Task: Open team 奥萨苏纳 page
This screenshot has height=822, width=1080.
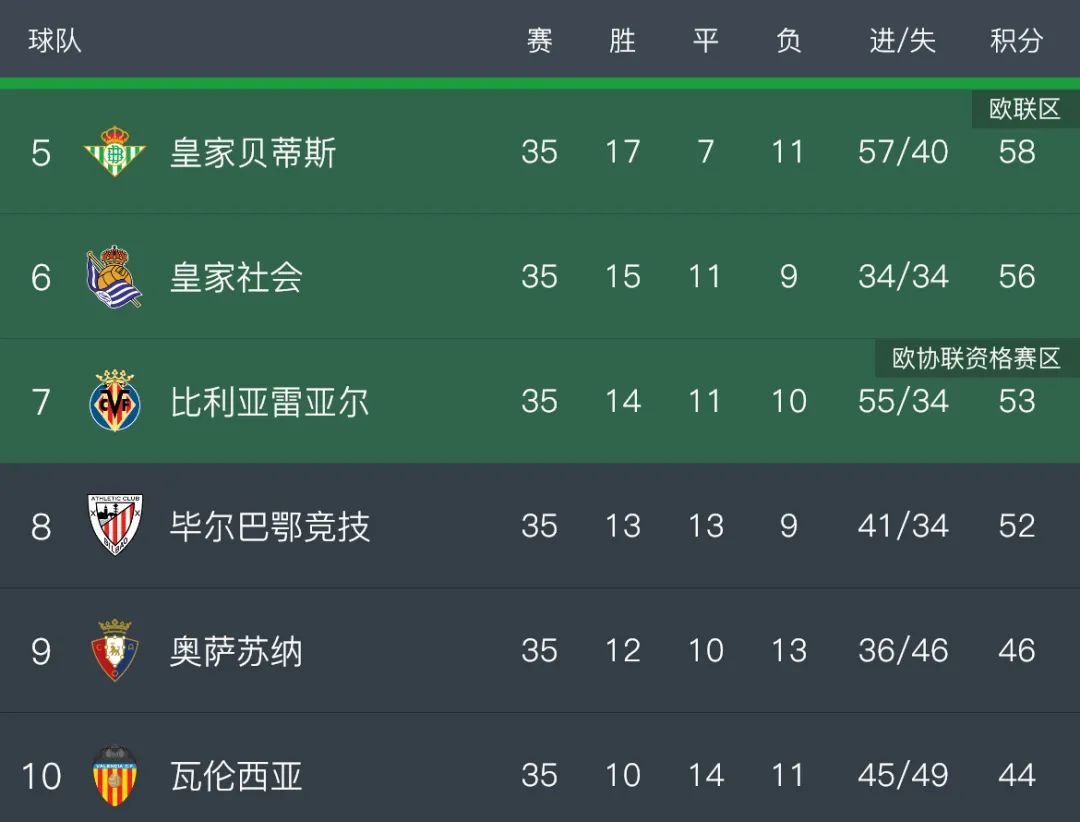Action: (236, 651)
